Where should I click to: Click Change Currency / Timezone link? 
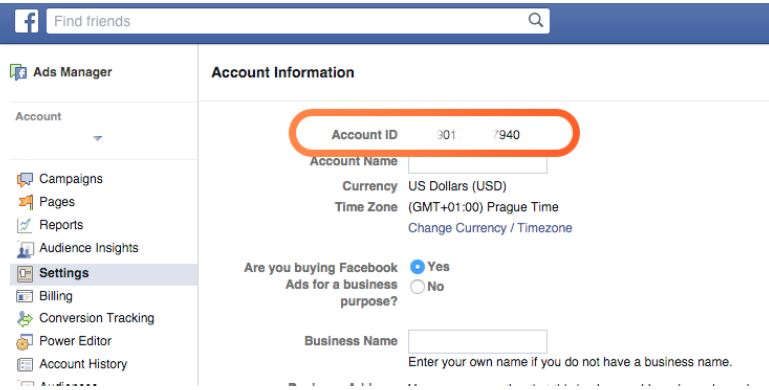(490, 228)
